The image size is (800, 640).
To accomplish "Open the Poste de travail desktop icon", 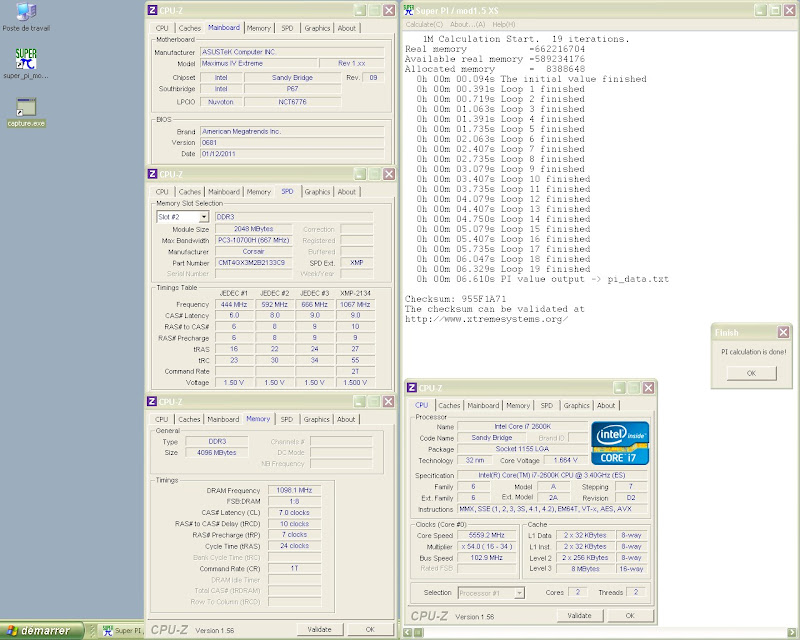I will [x=27, y=14].
